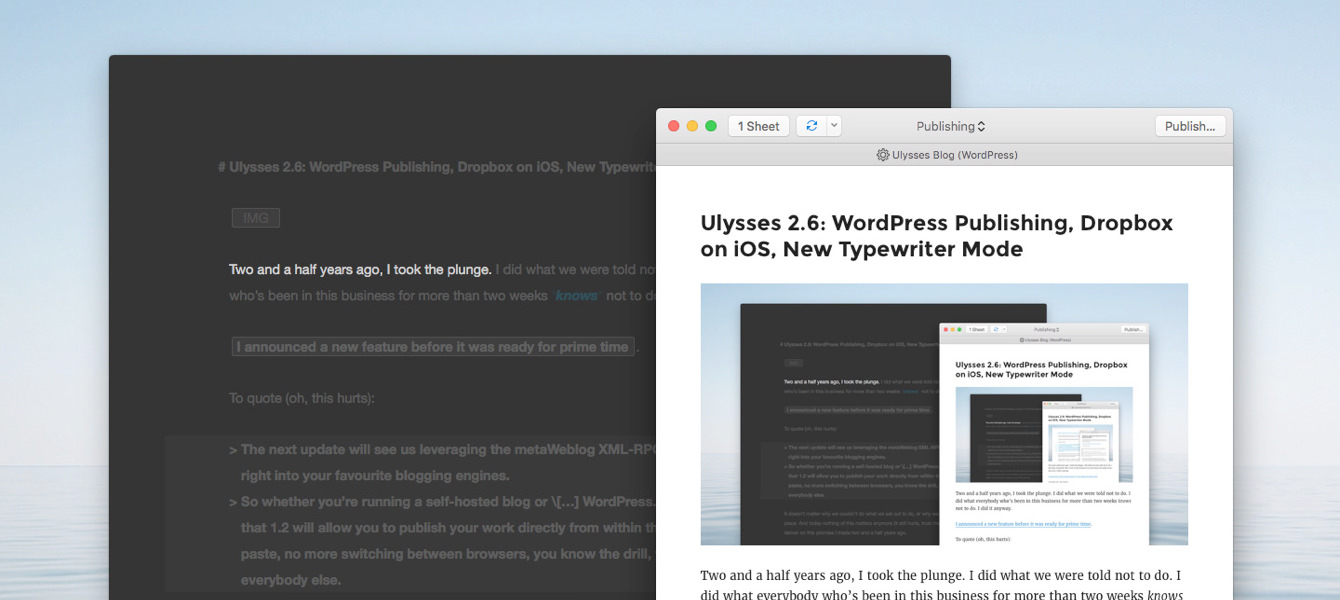Screen dimensions: 1340x600
Task: Click 'To quote (oh, this hurts):' in editor
Action: (x=302, y=398)
